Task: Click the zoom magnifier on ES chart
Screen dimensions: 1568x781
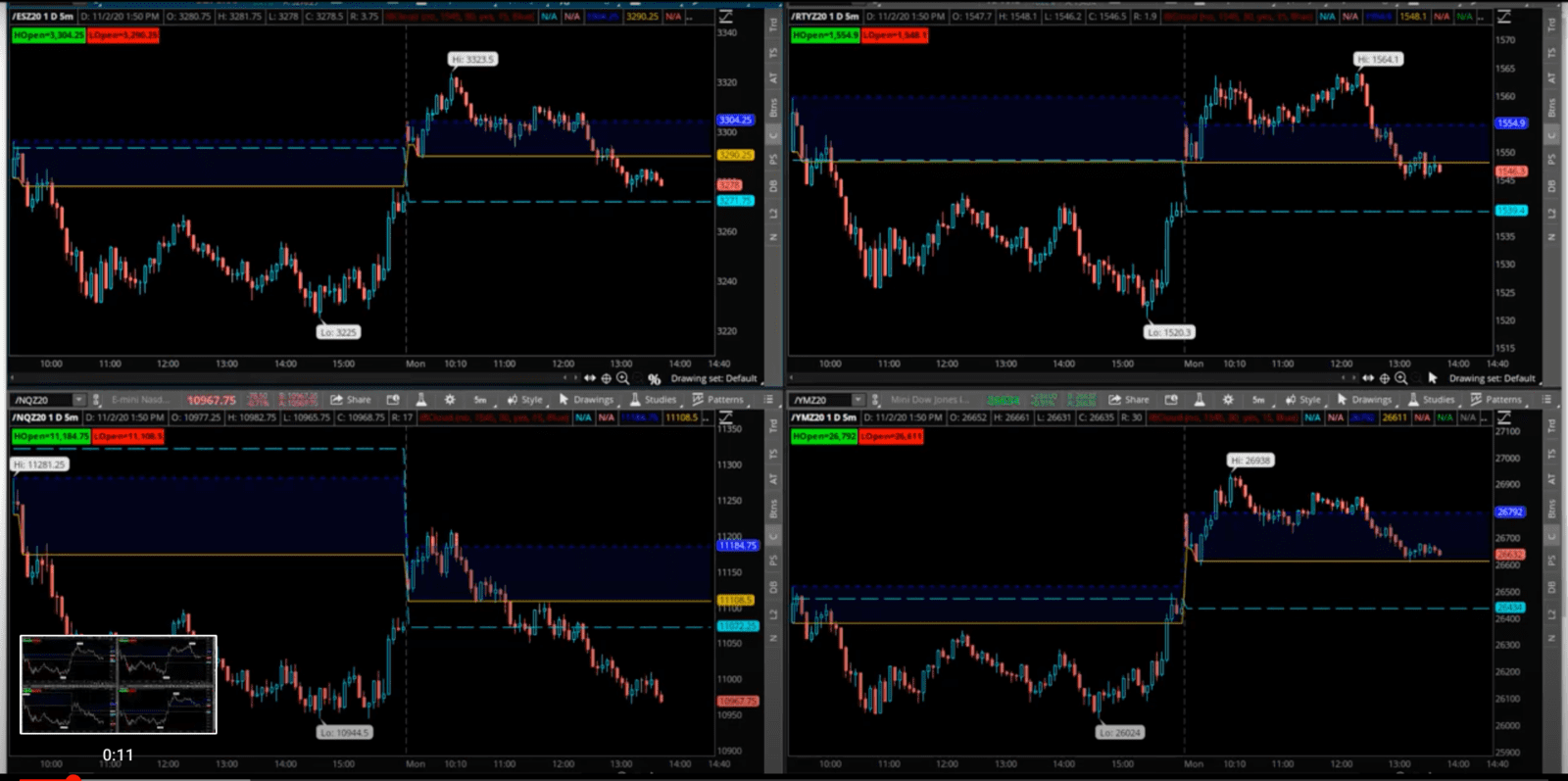Action: pos(623,378)
